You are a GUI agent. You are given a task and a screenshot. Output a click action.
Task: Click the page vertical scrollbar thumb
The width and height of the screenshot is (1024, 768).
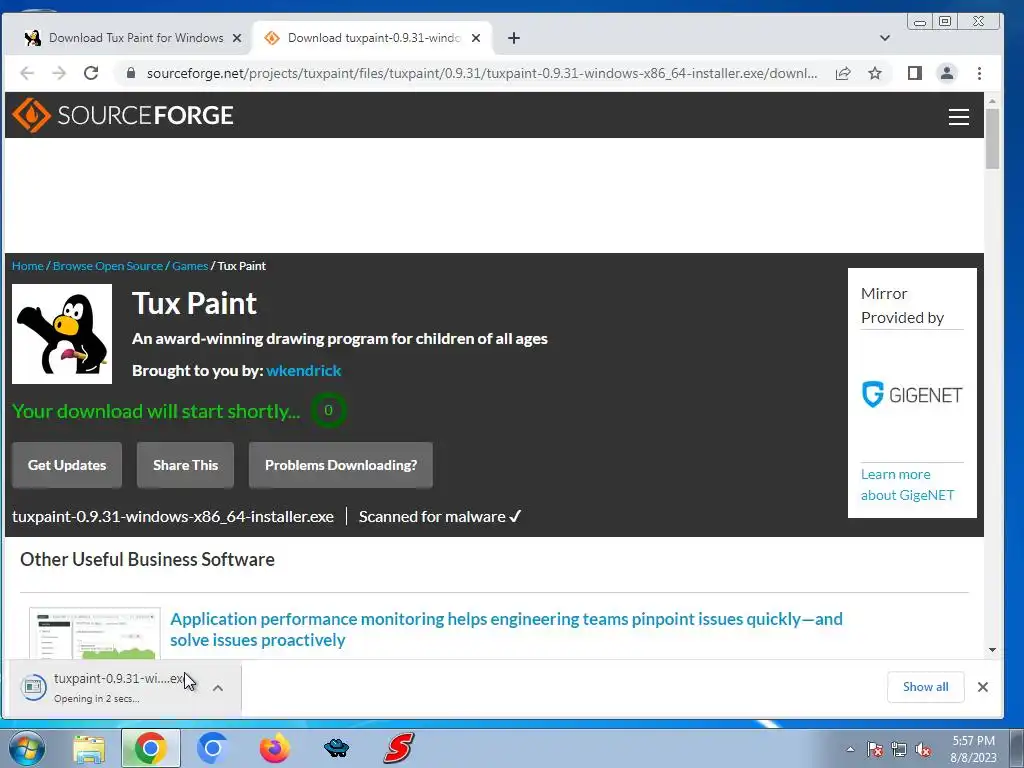tap(992, 138)
